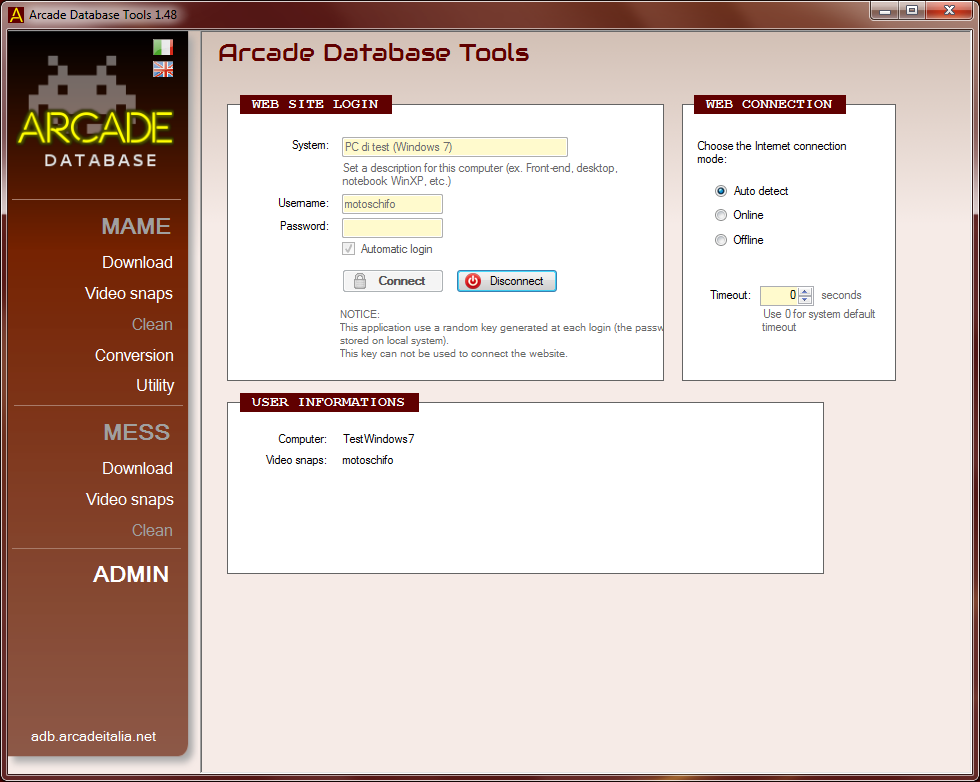
Task: Open the MESS section heading
Action: tap(136, 433)
